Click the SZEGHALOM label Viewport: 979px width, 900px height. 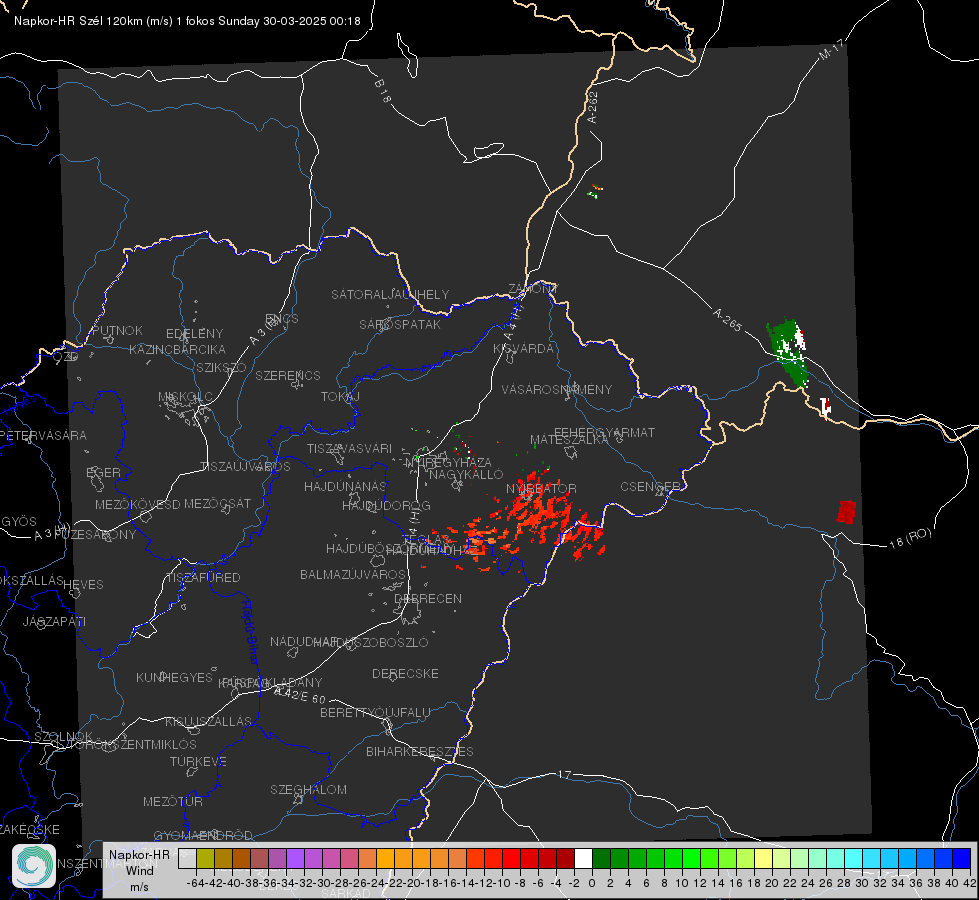(x=308, y=789)
